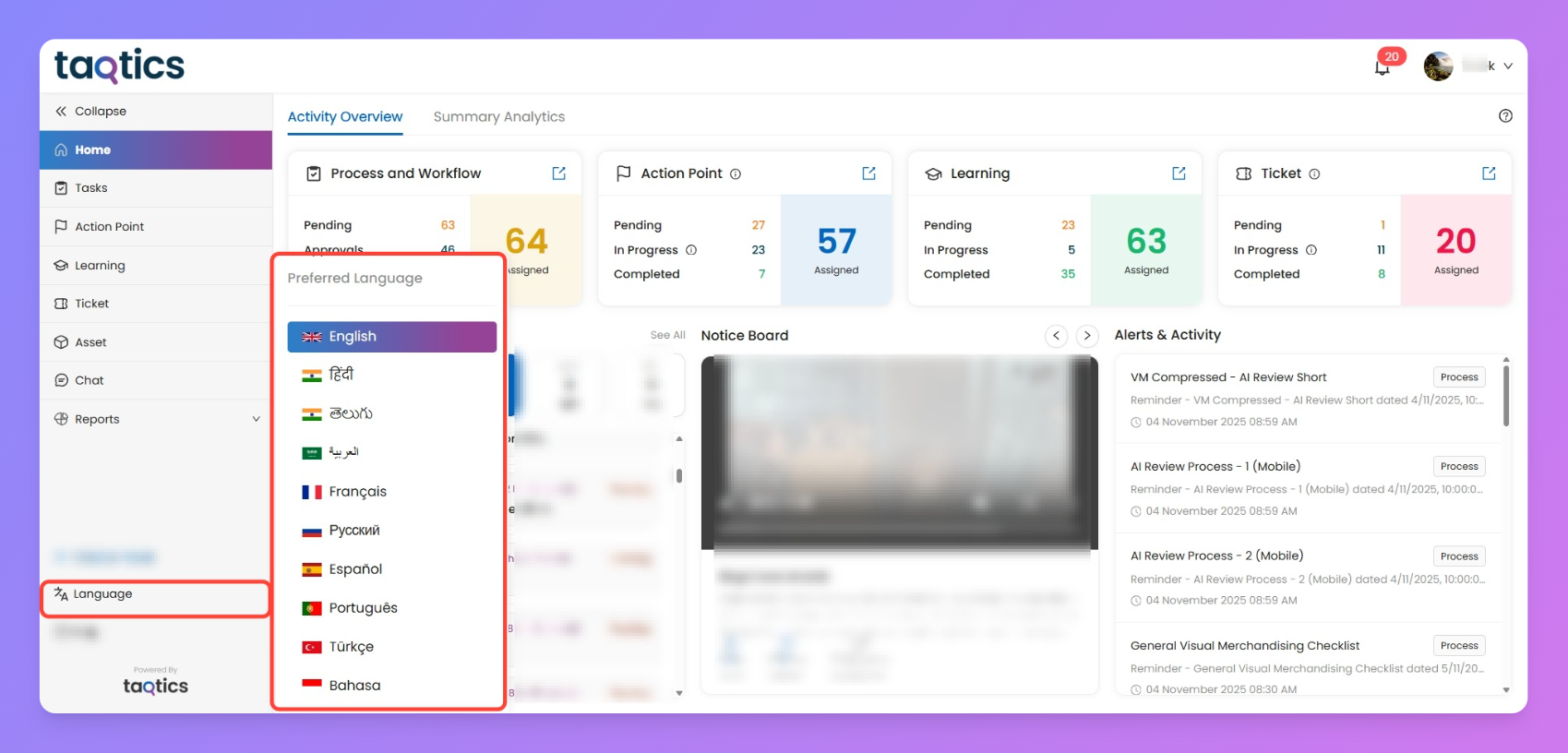Select Arabic language option
This screenshot has height=753, width=1568.
point(392,452)
